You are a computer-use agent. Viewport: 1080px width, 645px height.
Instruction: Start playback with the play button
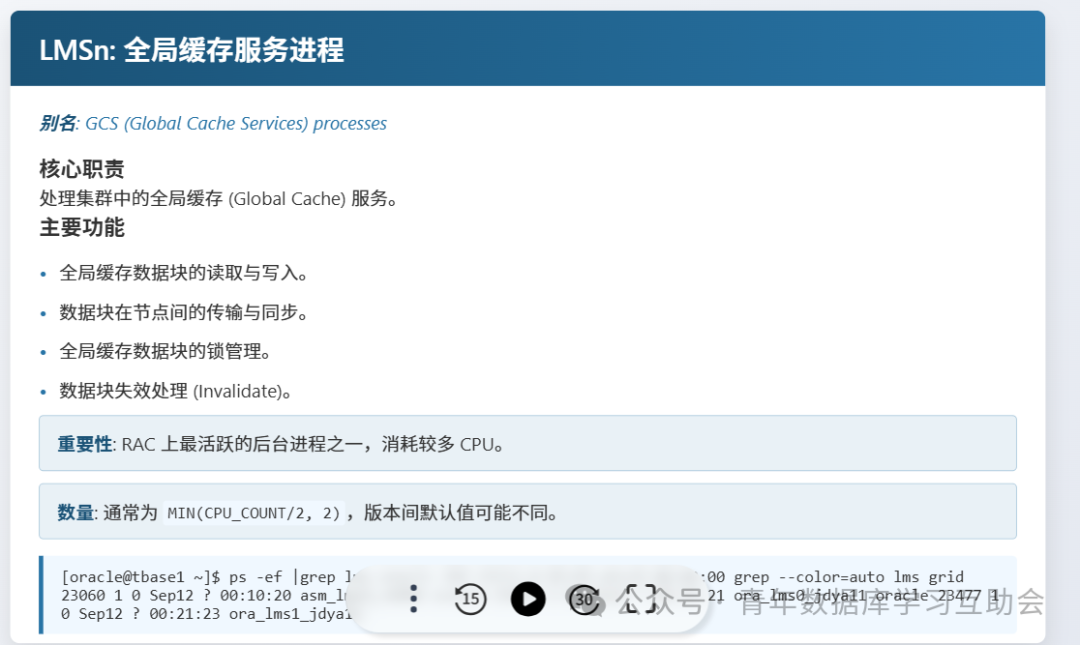click(528, 599)
